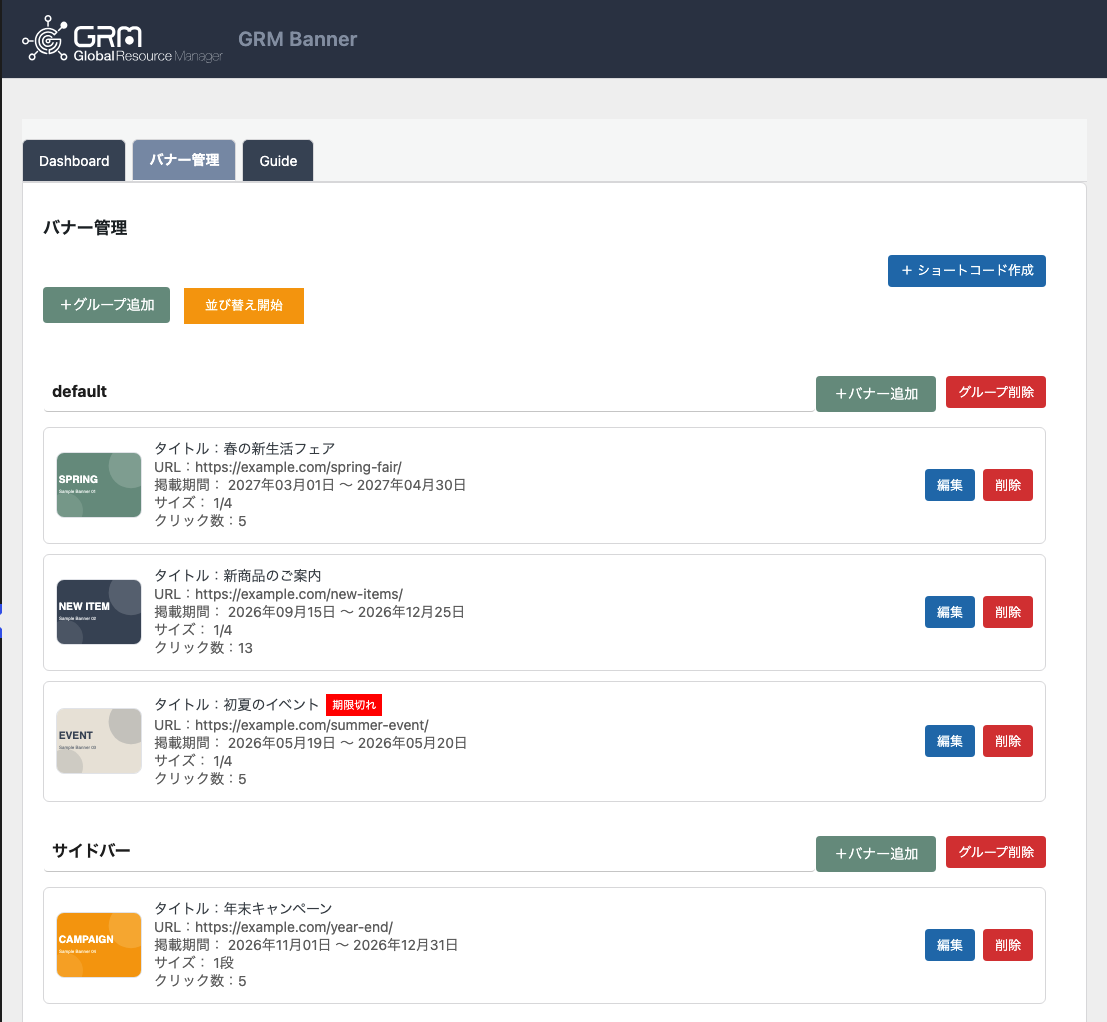Select the SPRING banner thumbnail

tap(99, 485)
